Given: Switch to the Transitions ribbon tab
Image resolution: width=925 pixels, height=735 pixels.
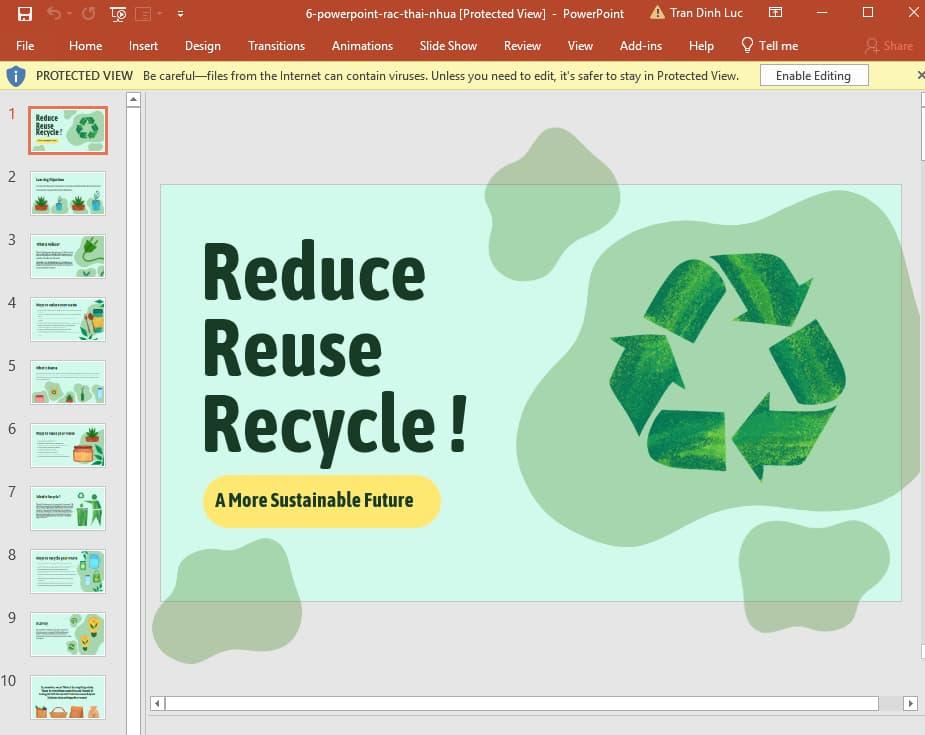Looking at the screenshot, I should [x=276, y=45].
